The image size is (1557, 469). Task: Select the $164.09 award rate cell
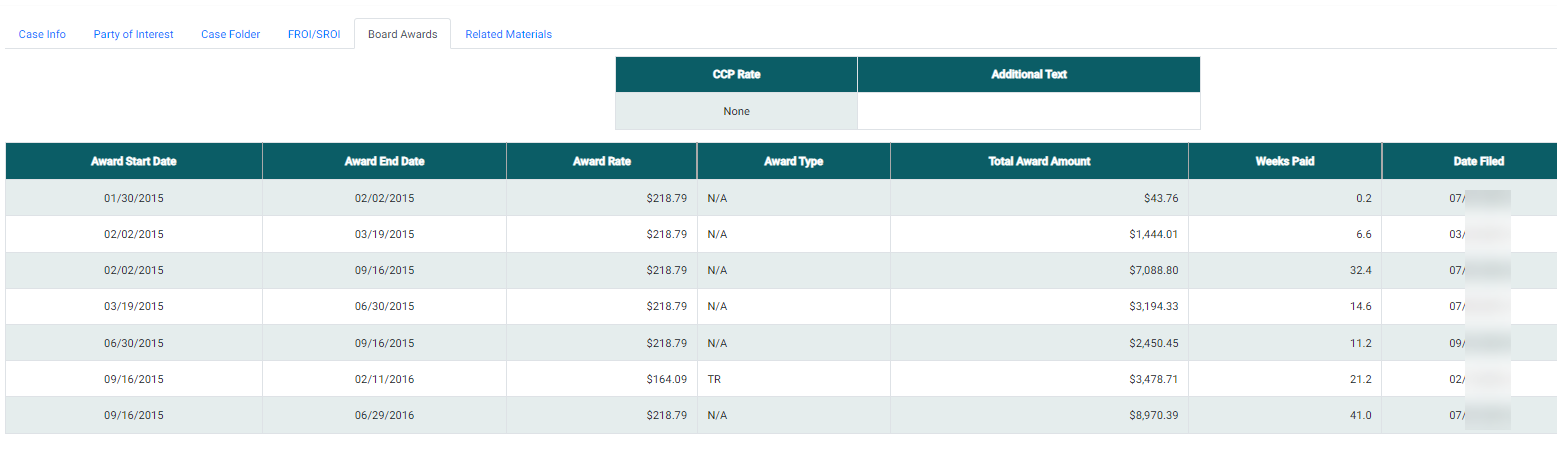[666, 379]
